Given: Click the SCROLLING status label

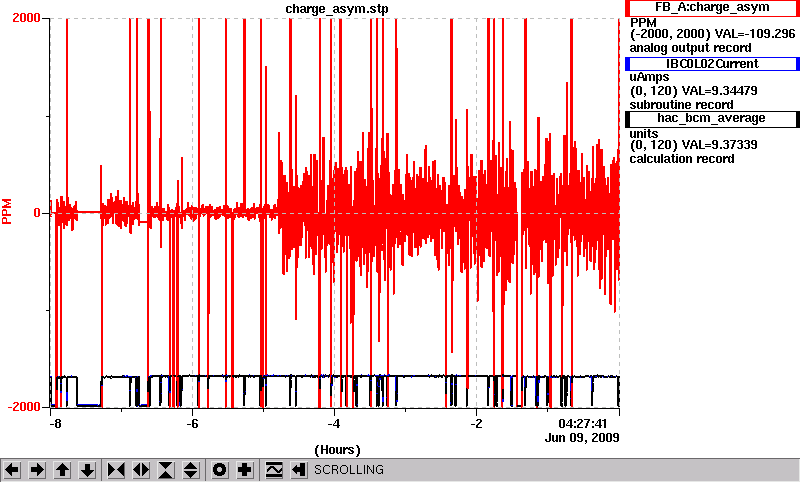Looking at the screenshot, I should coord(348,470).
